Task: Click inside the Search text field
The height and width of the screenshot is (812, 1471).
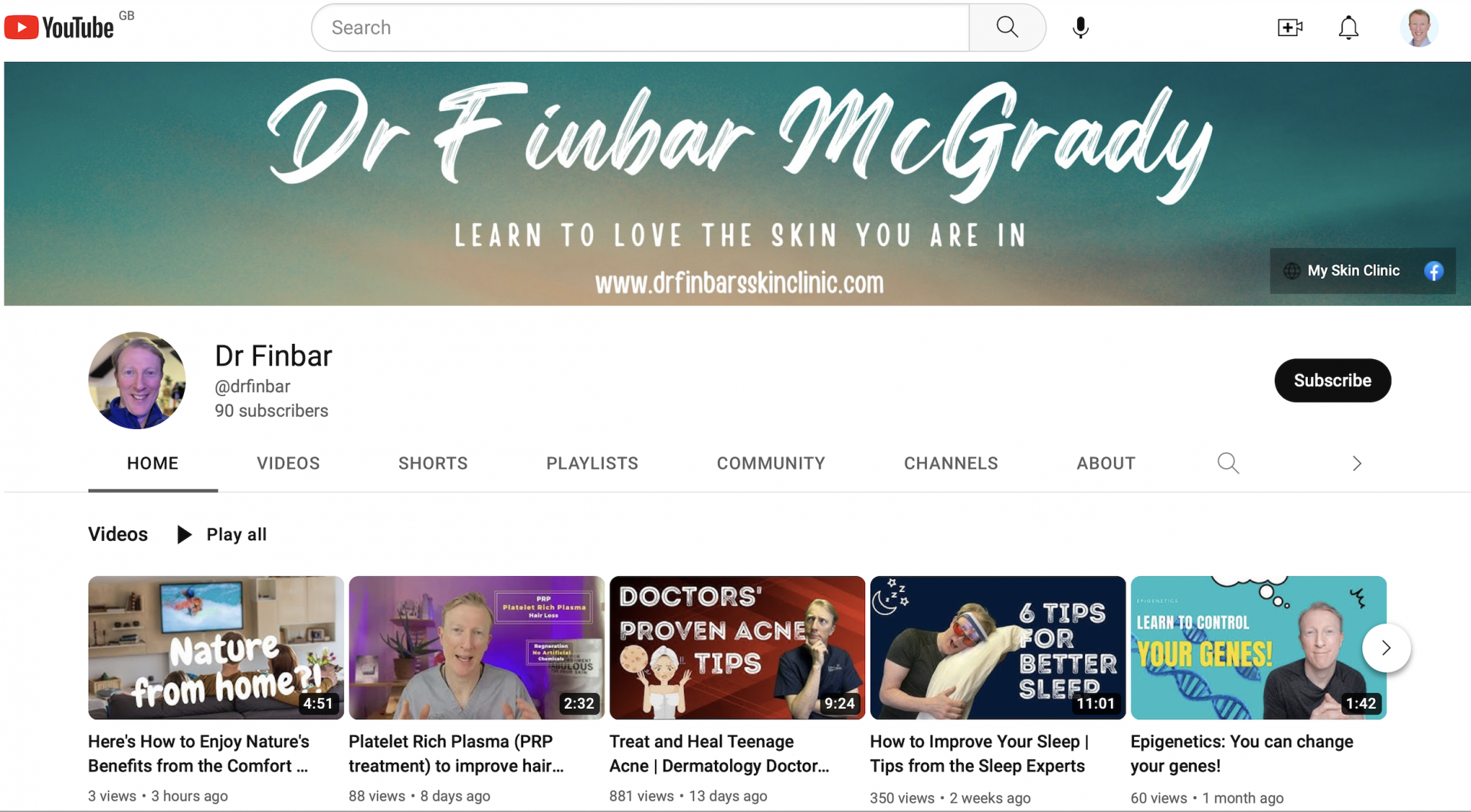Action: (640, 28)
